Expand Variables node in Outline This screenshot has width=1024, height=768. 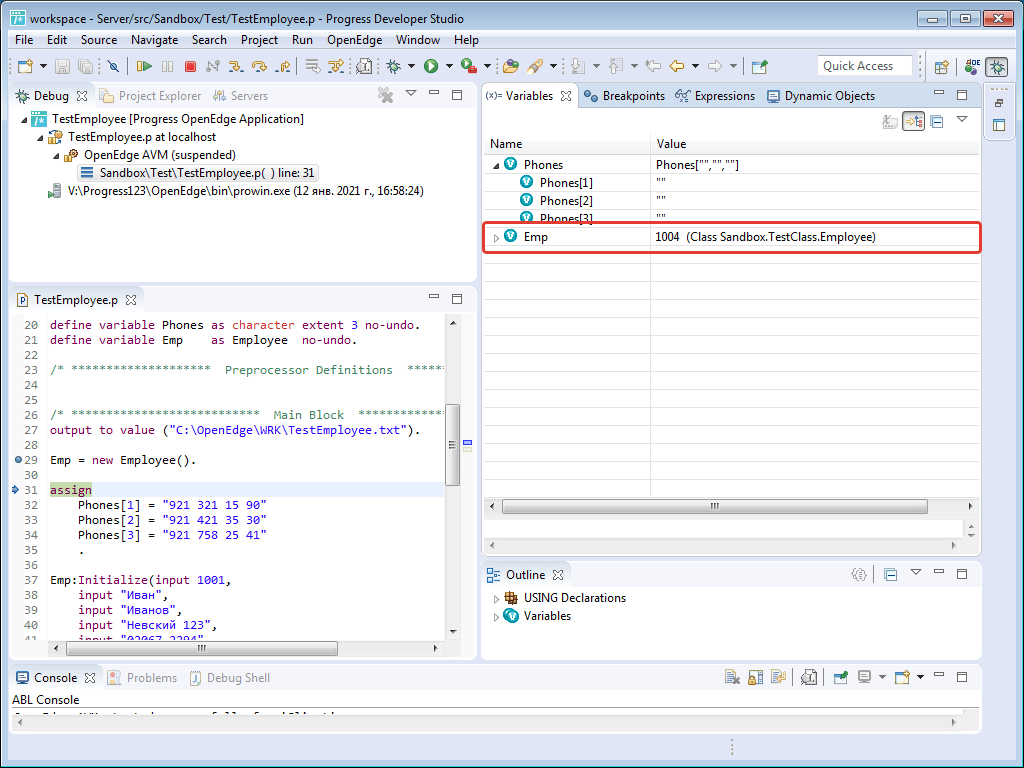coord(496,617)
